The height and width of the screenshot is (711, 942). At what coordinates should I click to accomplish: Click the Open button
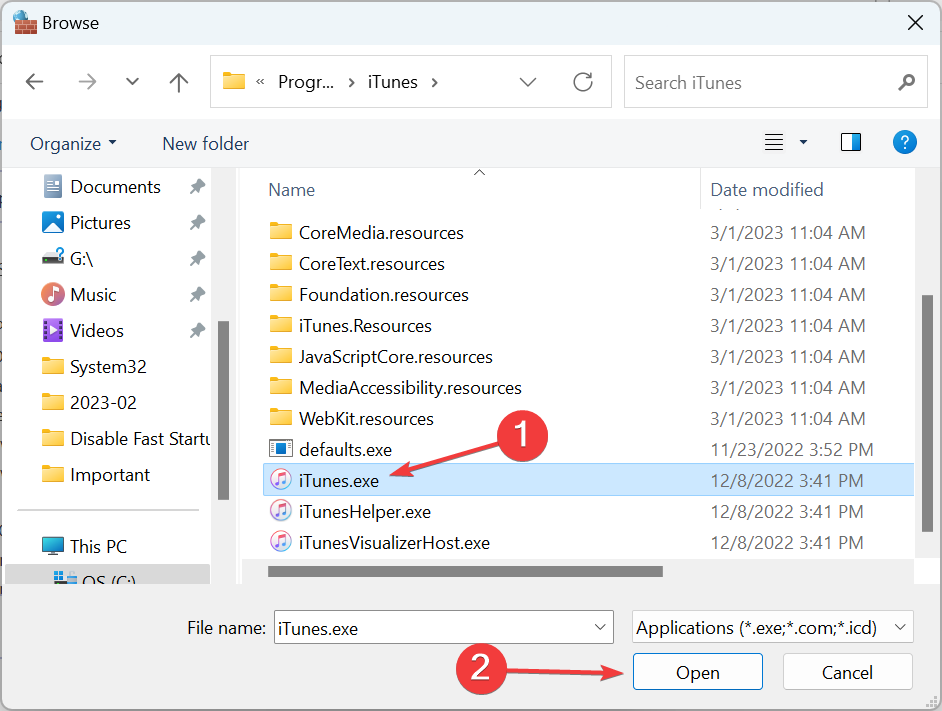click(x=697, y=672)
